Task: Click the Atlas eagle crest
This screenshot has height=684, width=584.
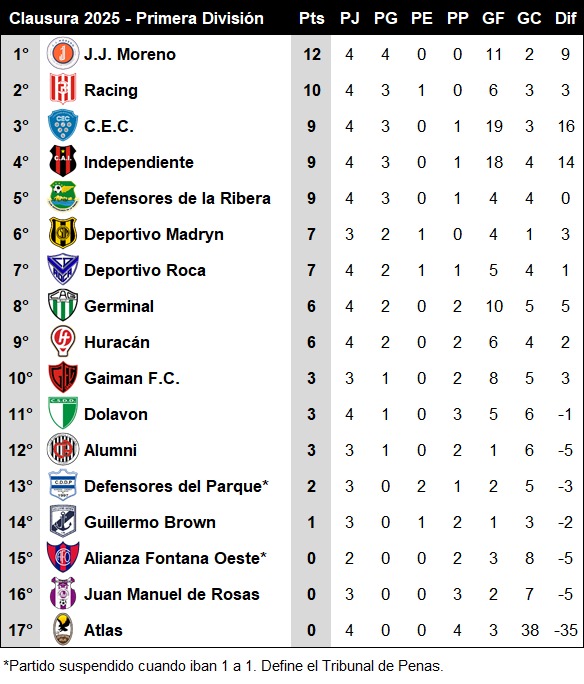Action: click(x=63, y=629)
